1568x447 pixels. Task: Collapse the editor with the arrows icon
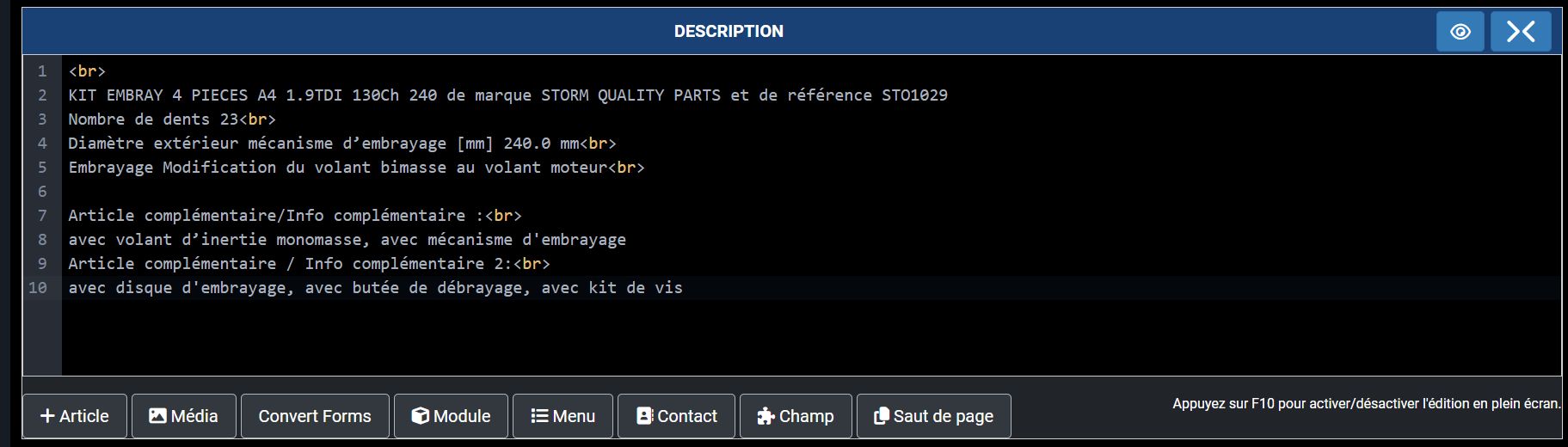pos(1521,32)
